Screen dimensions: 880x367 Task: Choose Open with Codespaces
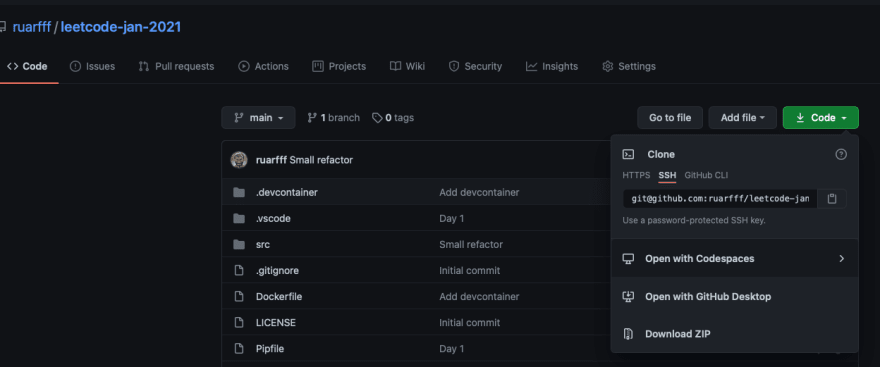pyautogui.click(x=734, y=259)
